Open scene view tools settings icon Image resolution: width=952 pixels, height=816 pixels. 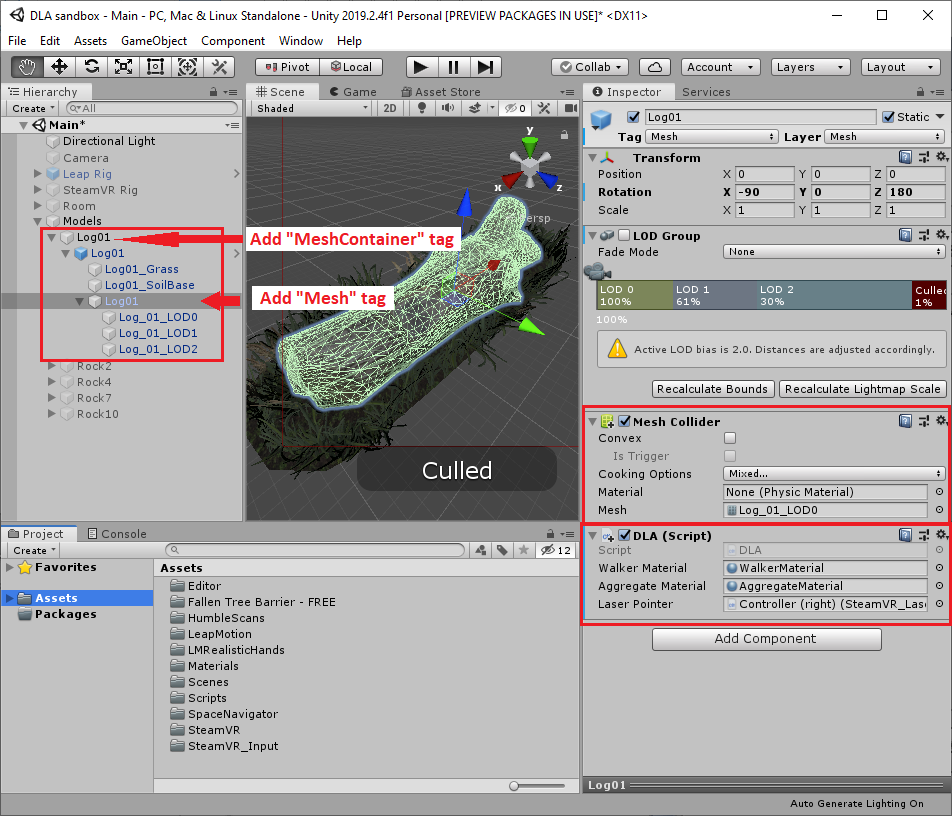pyautogui.click(x=544, y=108)
